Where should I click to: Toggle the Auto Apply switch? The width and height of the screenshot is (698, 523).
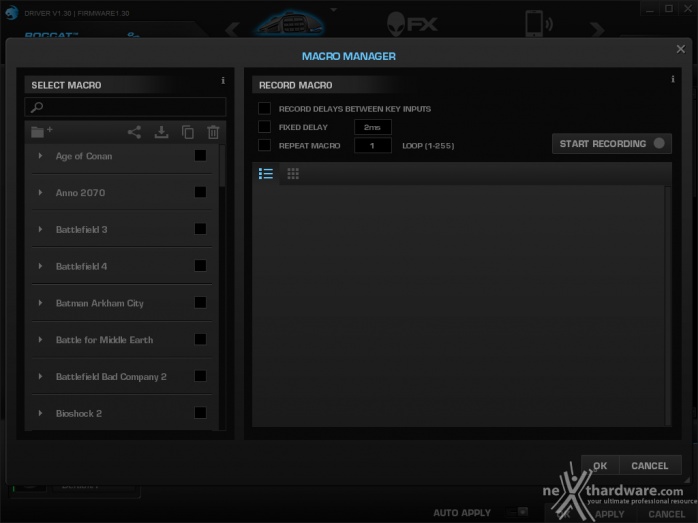tap(517, 512)
